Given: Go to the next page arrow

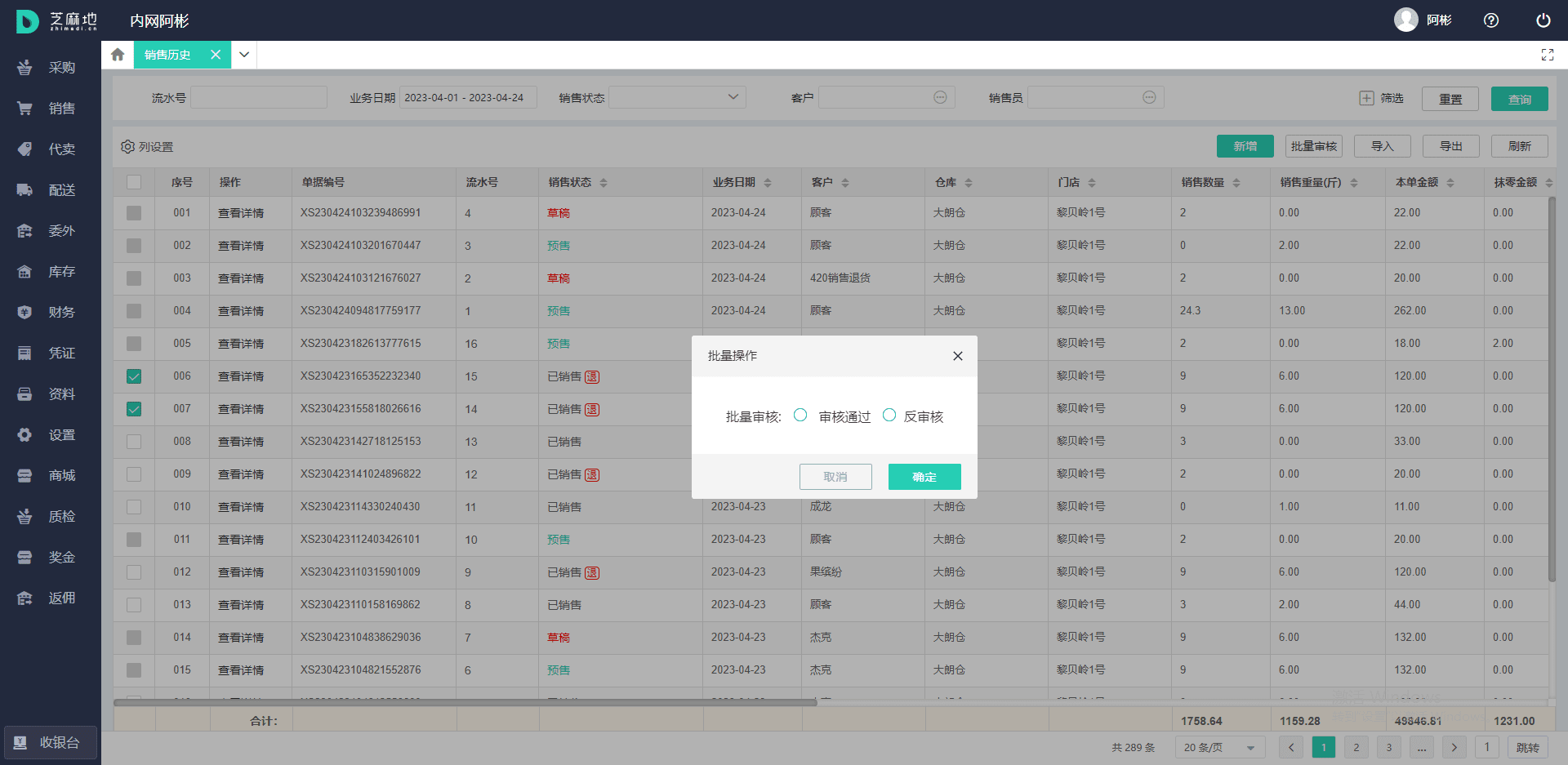Looking at the screenshot, I should pos(1454,747).
